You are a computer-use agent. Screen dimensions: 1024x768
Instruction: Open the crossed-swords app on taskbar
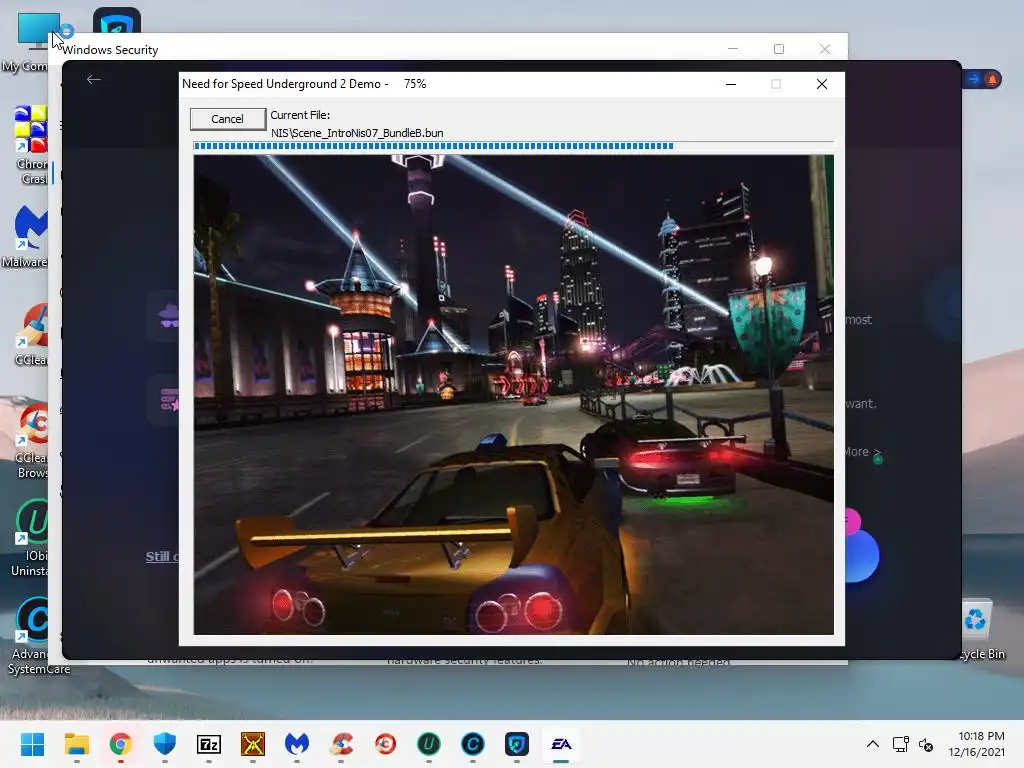click(253, 744)
